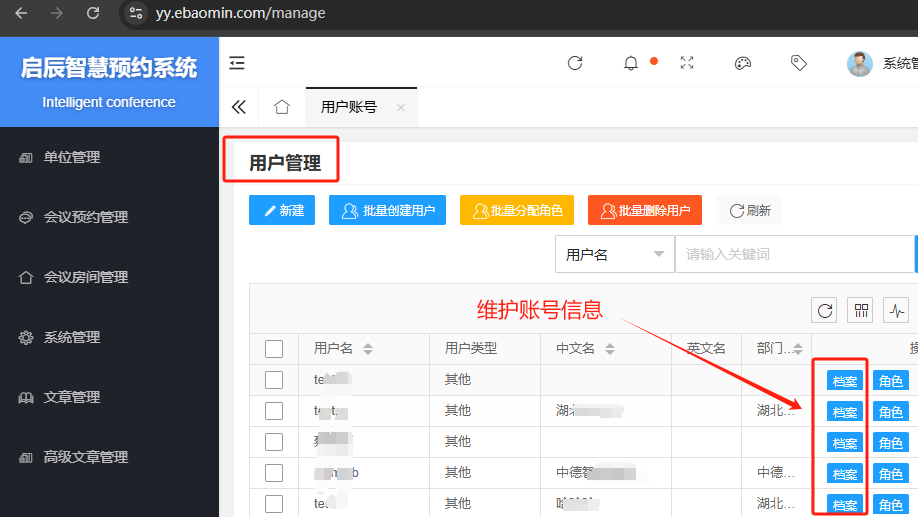Sort by 用户名 column arrows
This screenshot has width=918, height=517.
click(368, 349)
